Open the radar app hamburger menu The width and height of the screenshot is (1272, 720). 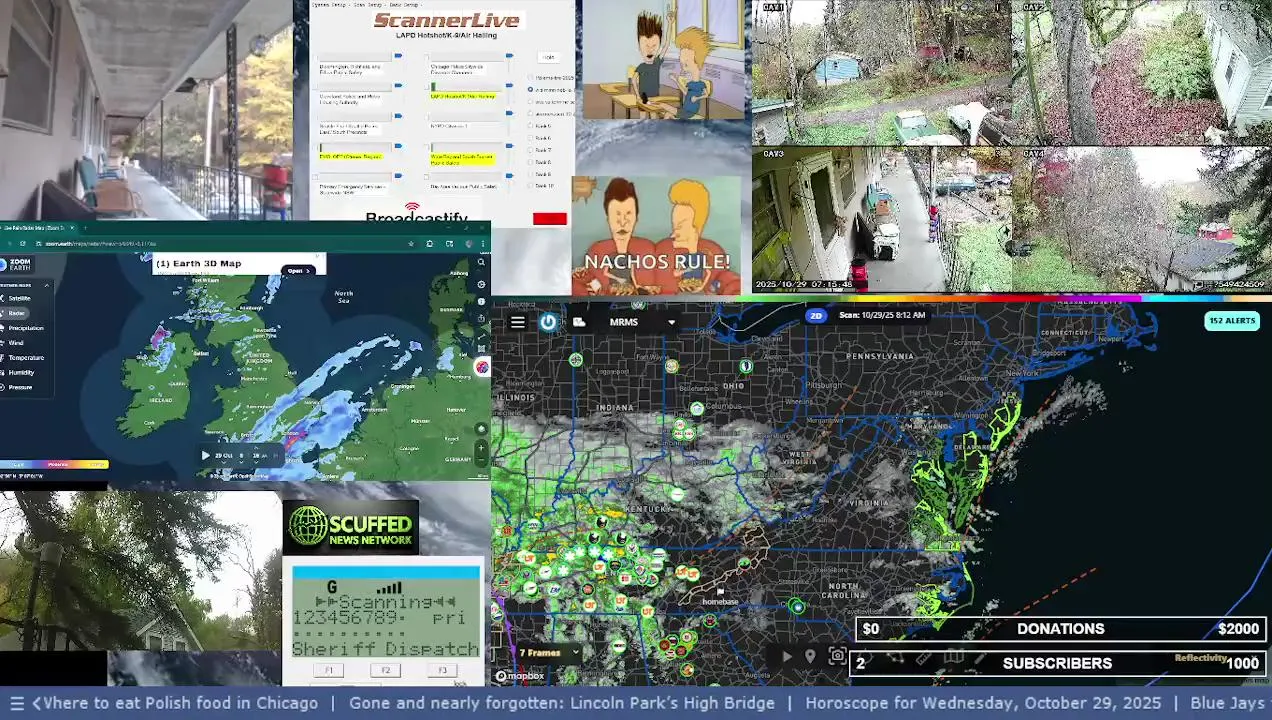[x=517, y=322]
